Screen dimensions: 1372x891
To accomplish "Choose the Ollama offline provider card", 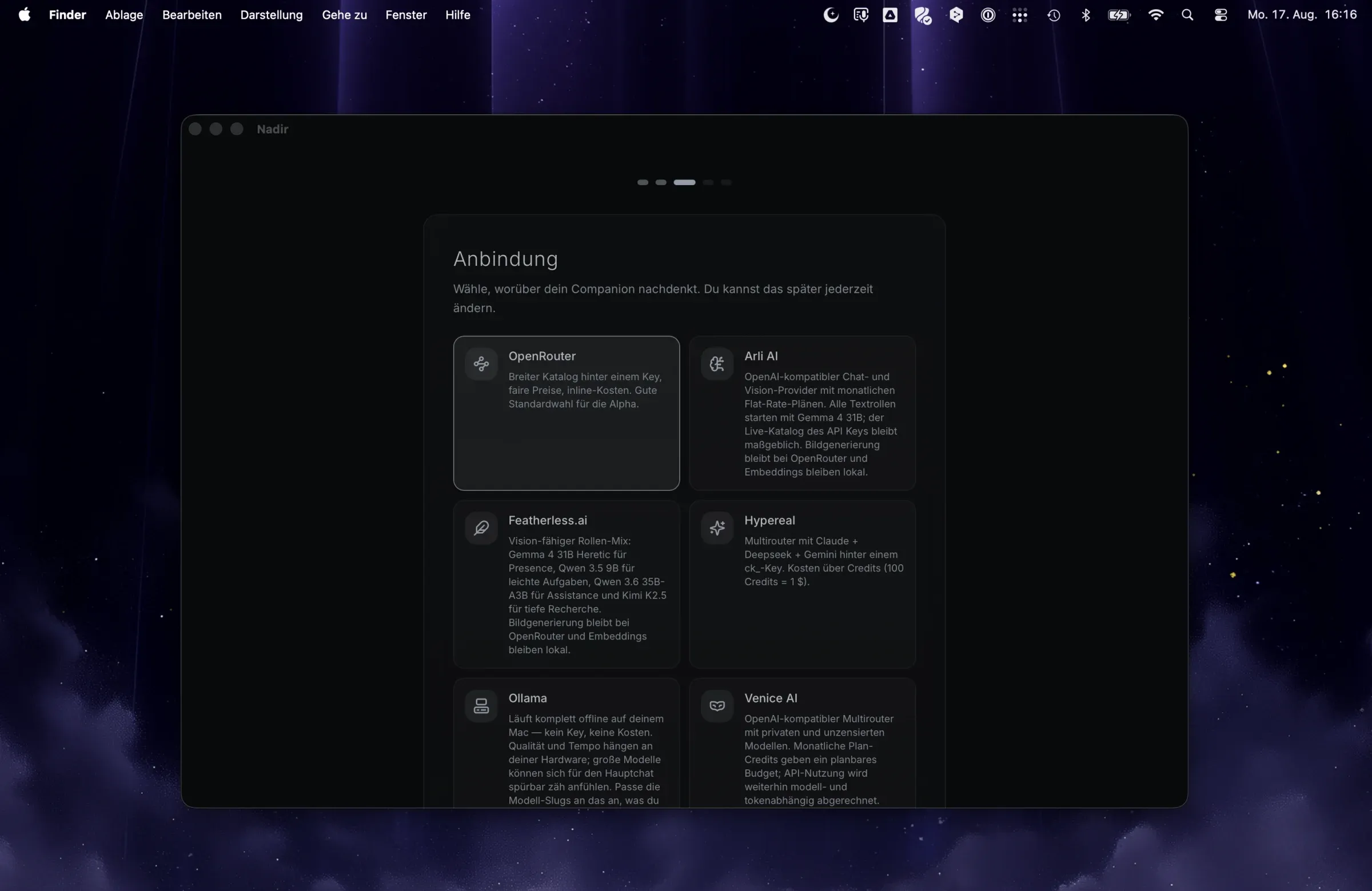I will click(x=566, y=743).
